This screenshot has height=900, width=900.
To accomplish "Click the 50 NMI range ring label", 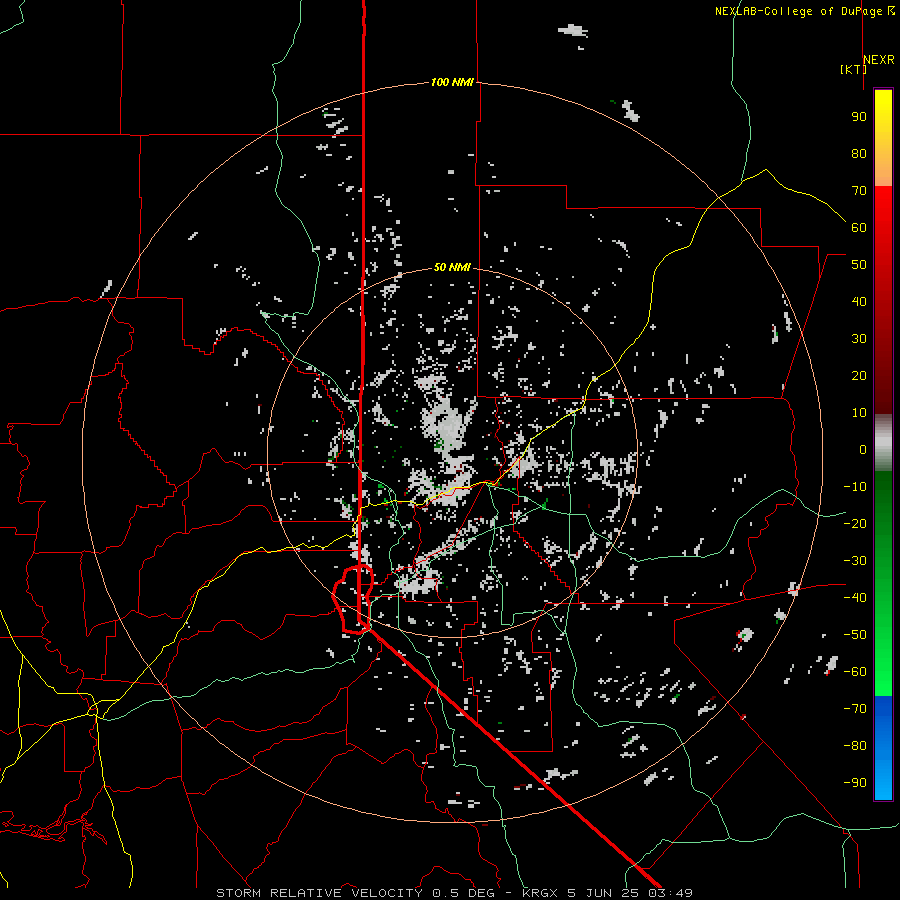I will click(452, 267).
